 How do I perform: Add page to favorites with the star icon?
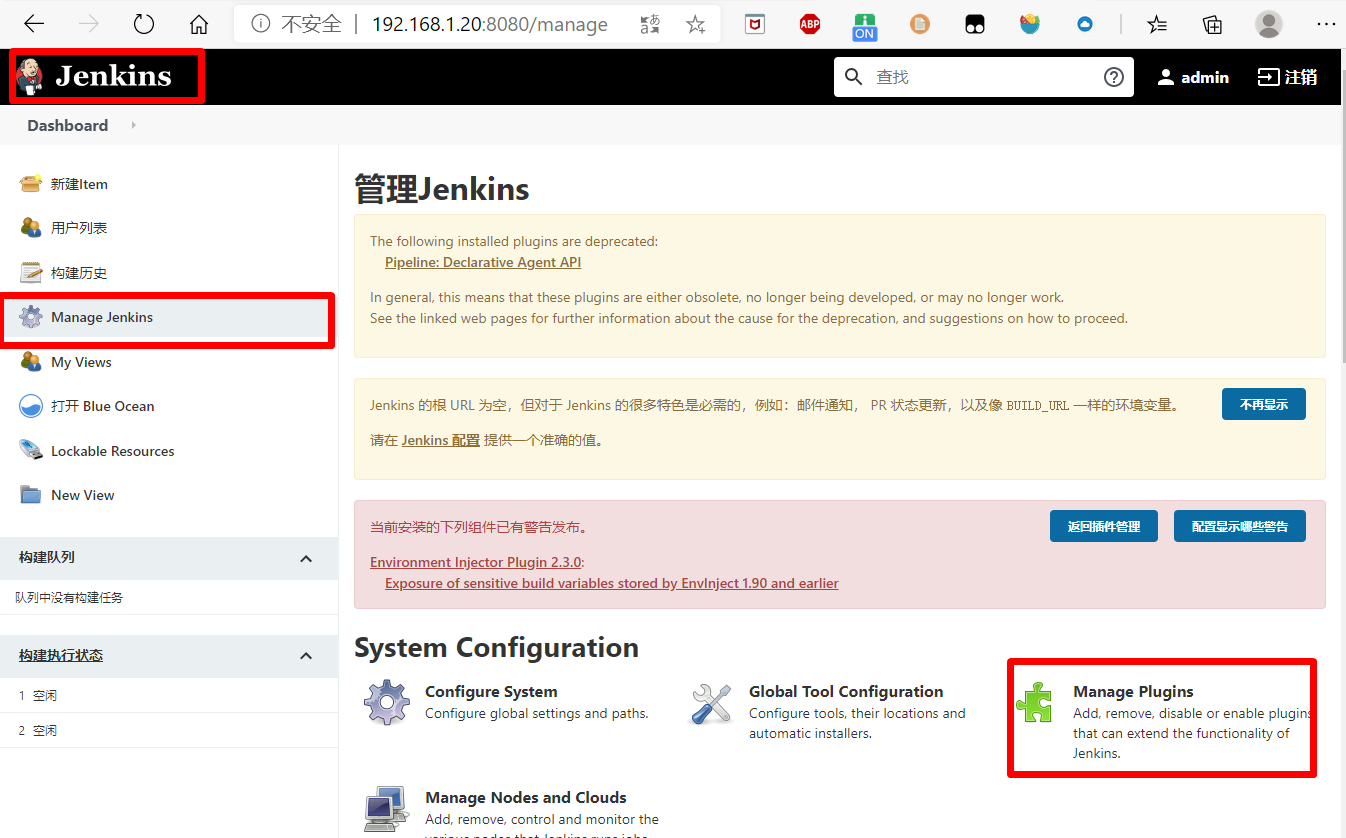coord(696,24)
